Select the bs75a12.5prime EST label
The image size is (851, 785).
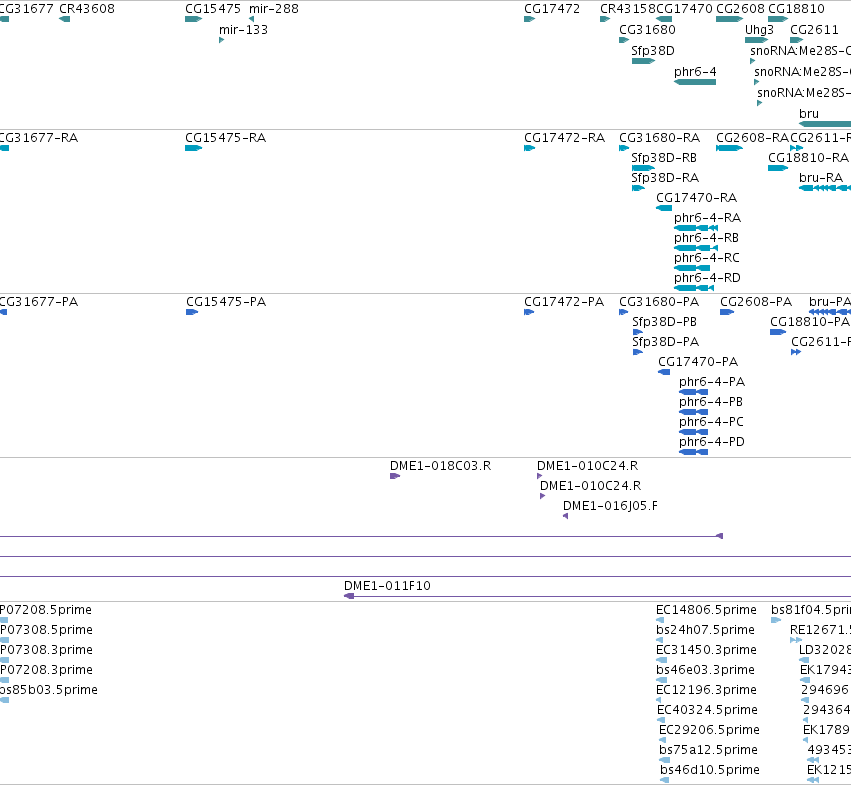click(709, 751)
